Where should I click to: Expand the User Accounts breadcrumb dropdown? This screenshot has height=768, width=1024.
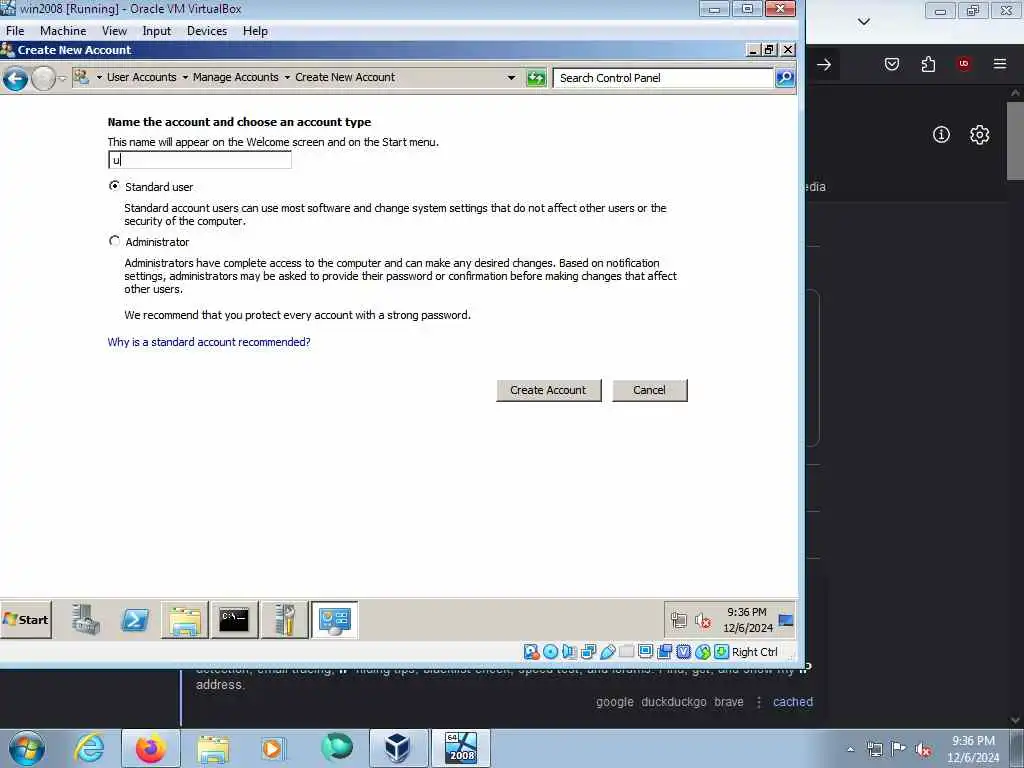tap(185, 78)
